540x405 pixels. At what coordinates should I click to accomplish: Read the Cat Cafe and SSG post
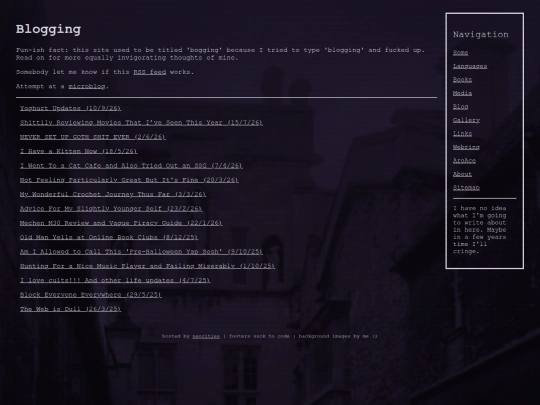pos(131,166)
